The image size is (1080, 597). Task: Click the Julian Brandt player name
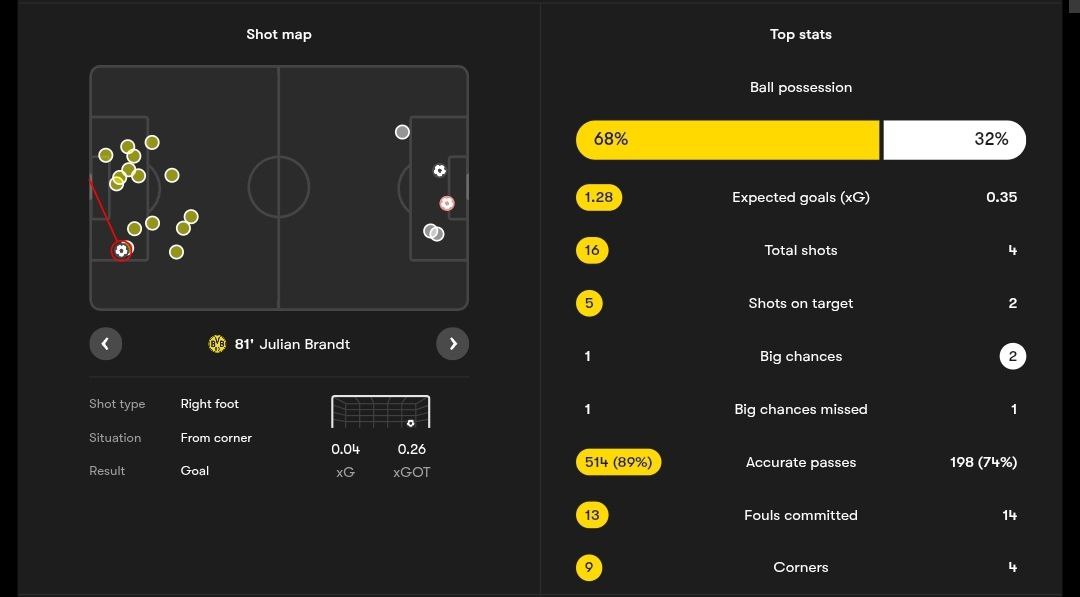coord(304,344)
